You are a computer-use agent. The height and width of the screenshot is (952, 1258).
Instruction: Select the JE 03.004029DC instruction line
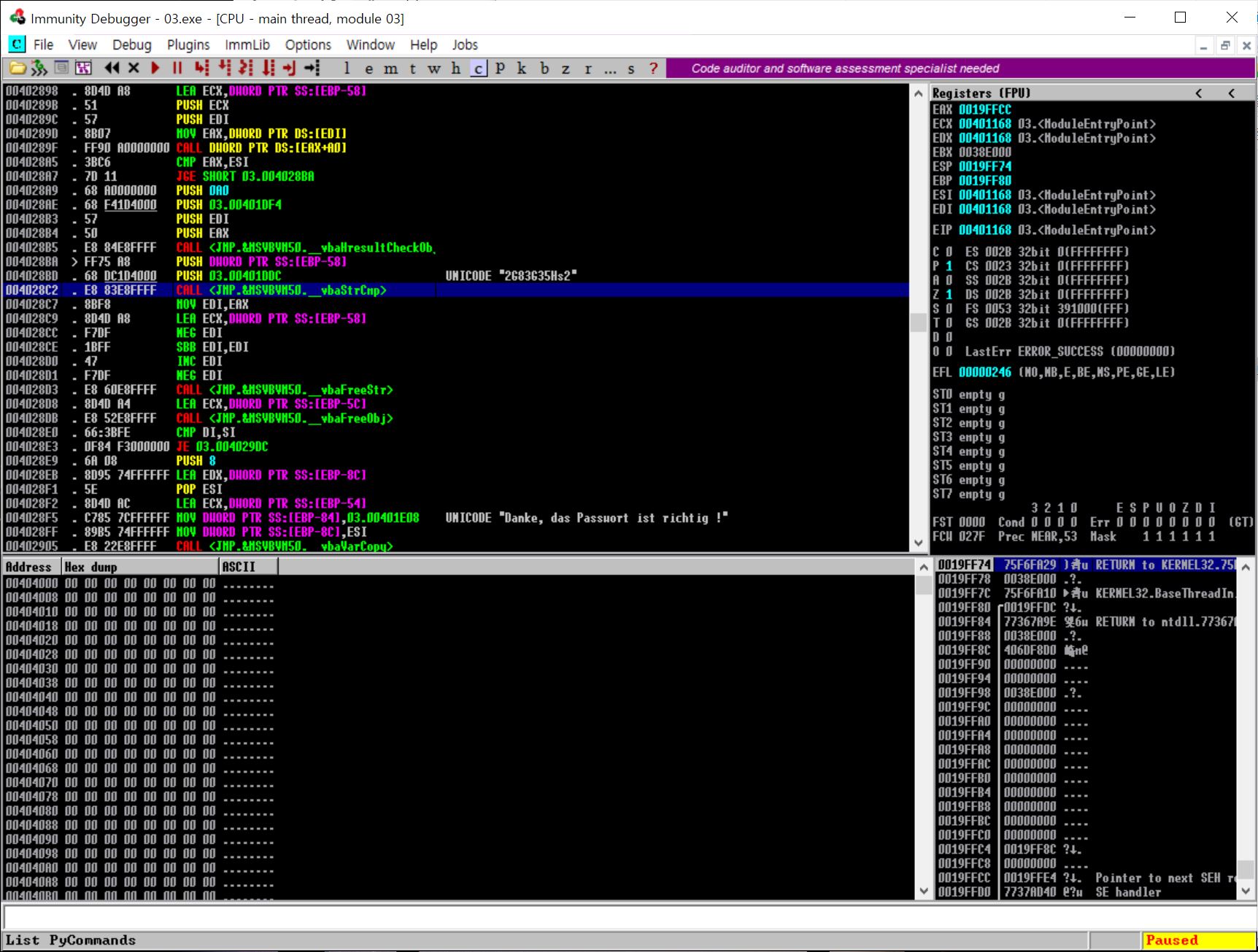pyautogui.click(x=456, y=446)
